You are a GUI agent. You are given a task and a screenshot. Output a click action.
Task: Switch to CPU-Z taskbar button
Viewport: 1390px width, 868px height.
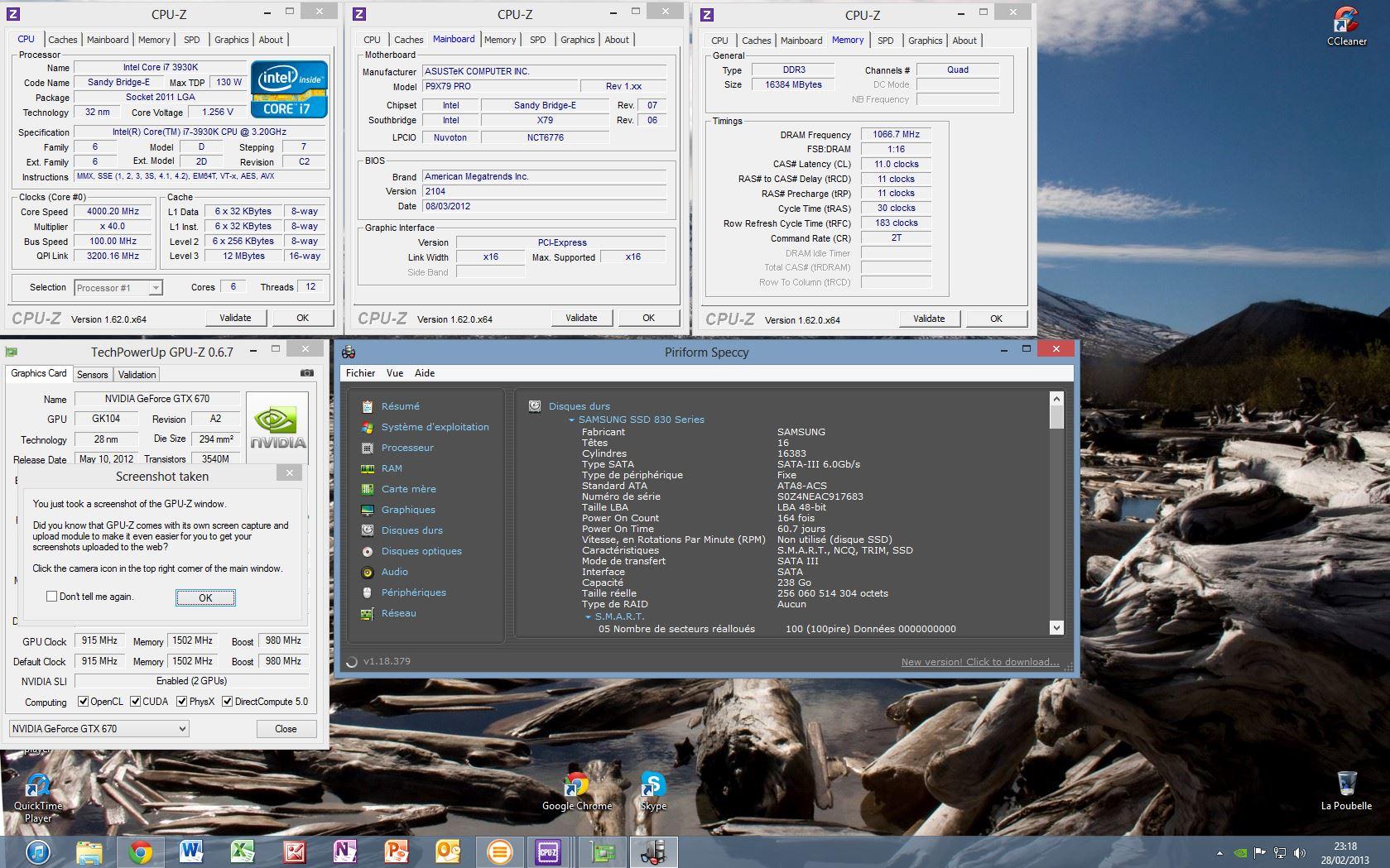coord(548,852)
